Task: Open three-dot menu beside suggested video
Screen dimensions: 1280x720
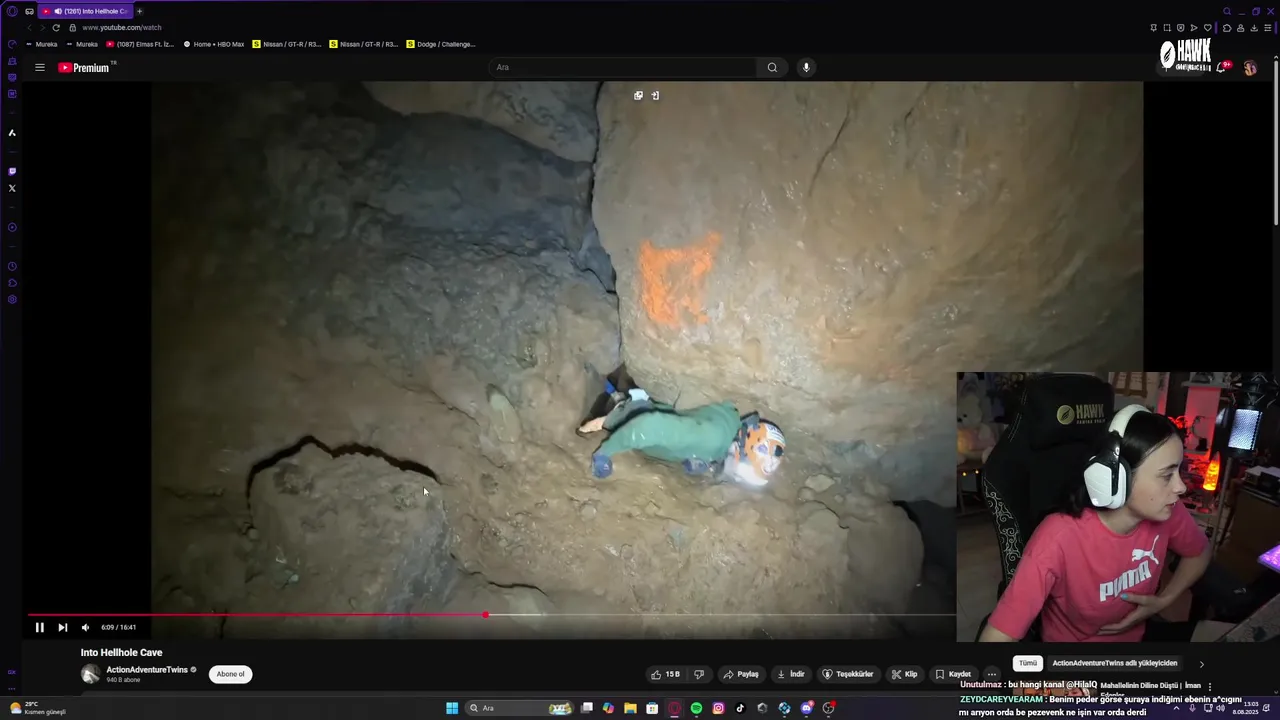Action: pyautogui.click(x=1210, y=687)
